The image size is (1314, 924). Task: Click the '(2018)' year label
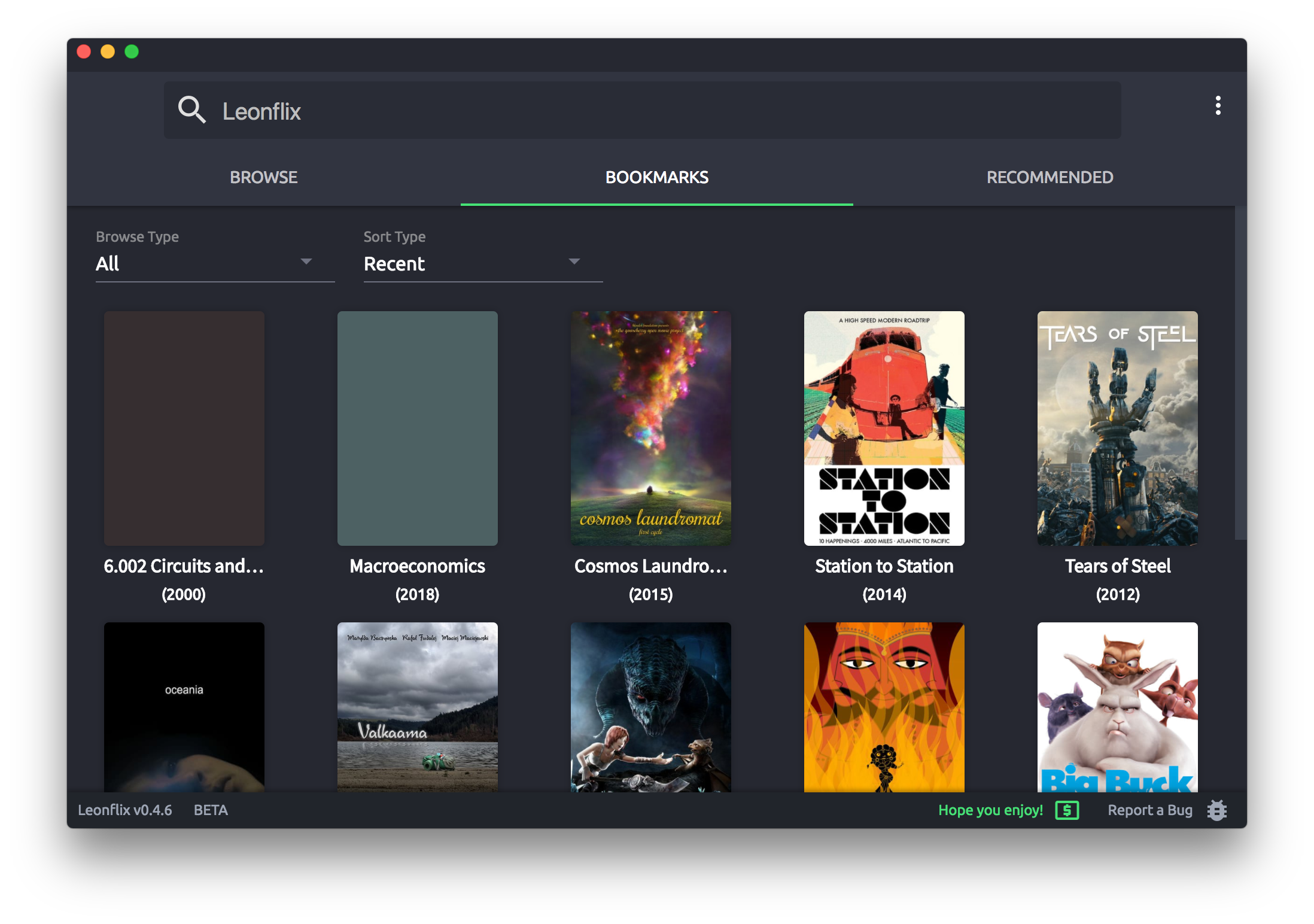[x=418, y=594]
